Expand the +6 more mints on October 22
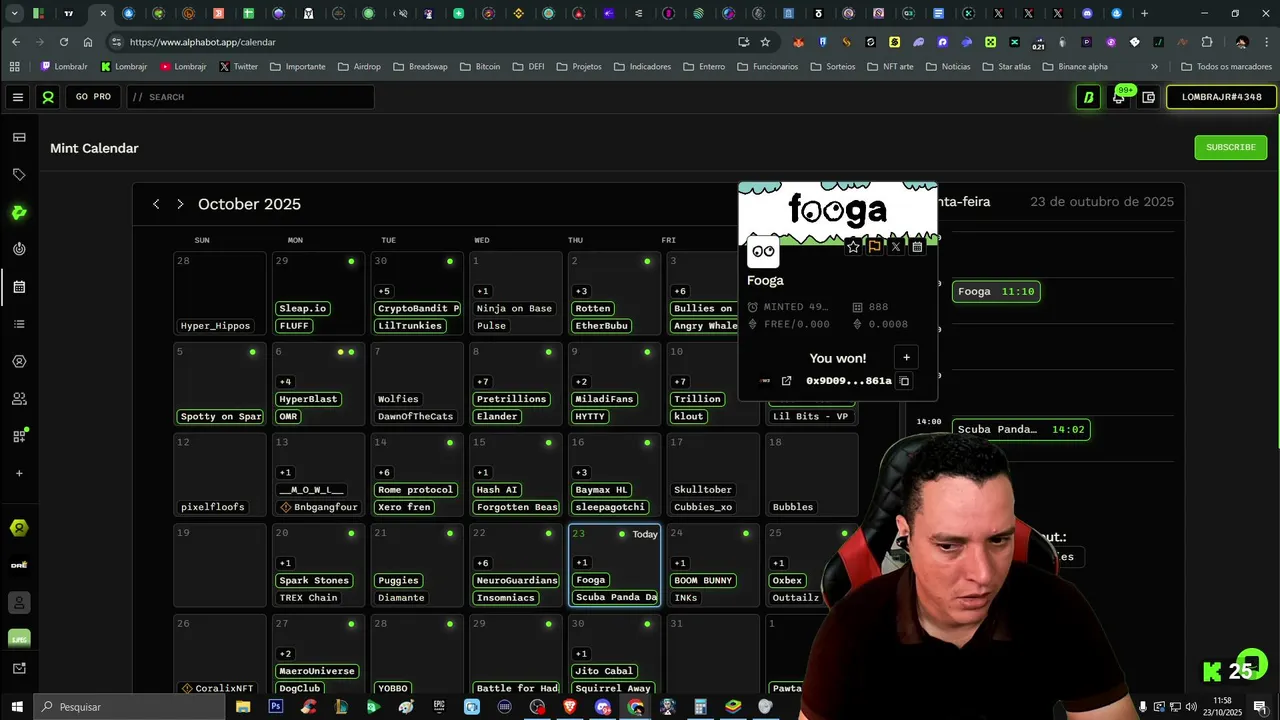Image resolution: width=1280 pixels, height=720 pixels. tap(483, 563)
